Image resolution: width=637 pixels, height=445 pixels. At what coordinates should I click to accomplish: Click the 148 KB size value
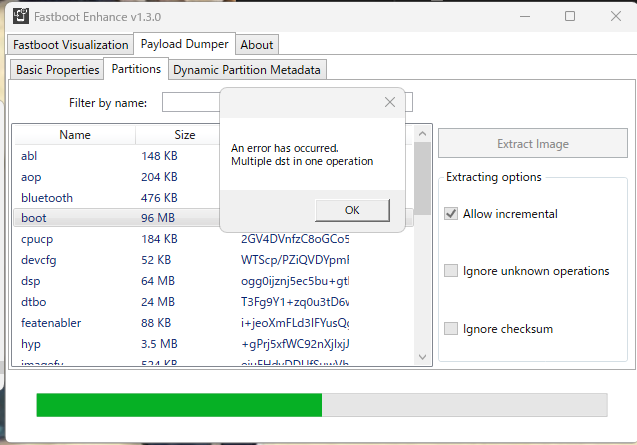pos(159,156)
